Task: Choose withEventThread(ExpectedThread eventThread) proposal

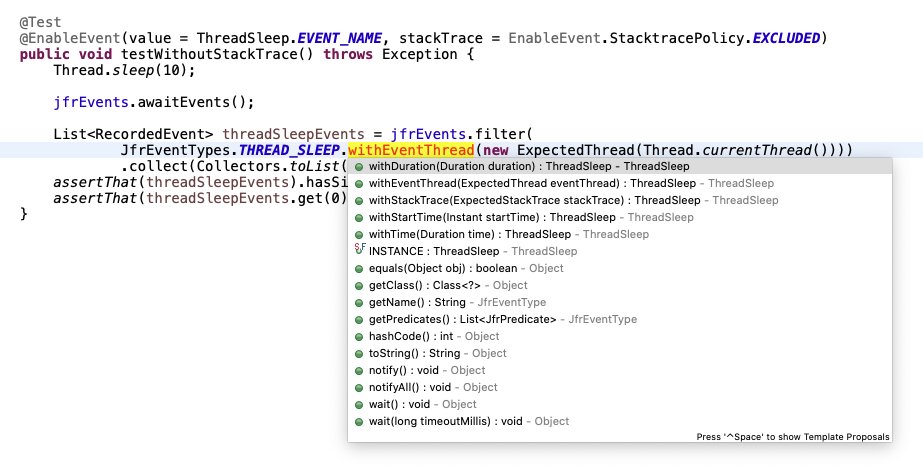Action: pyautogui.click(x=619, y=183)
